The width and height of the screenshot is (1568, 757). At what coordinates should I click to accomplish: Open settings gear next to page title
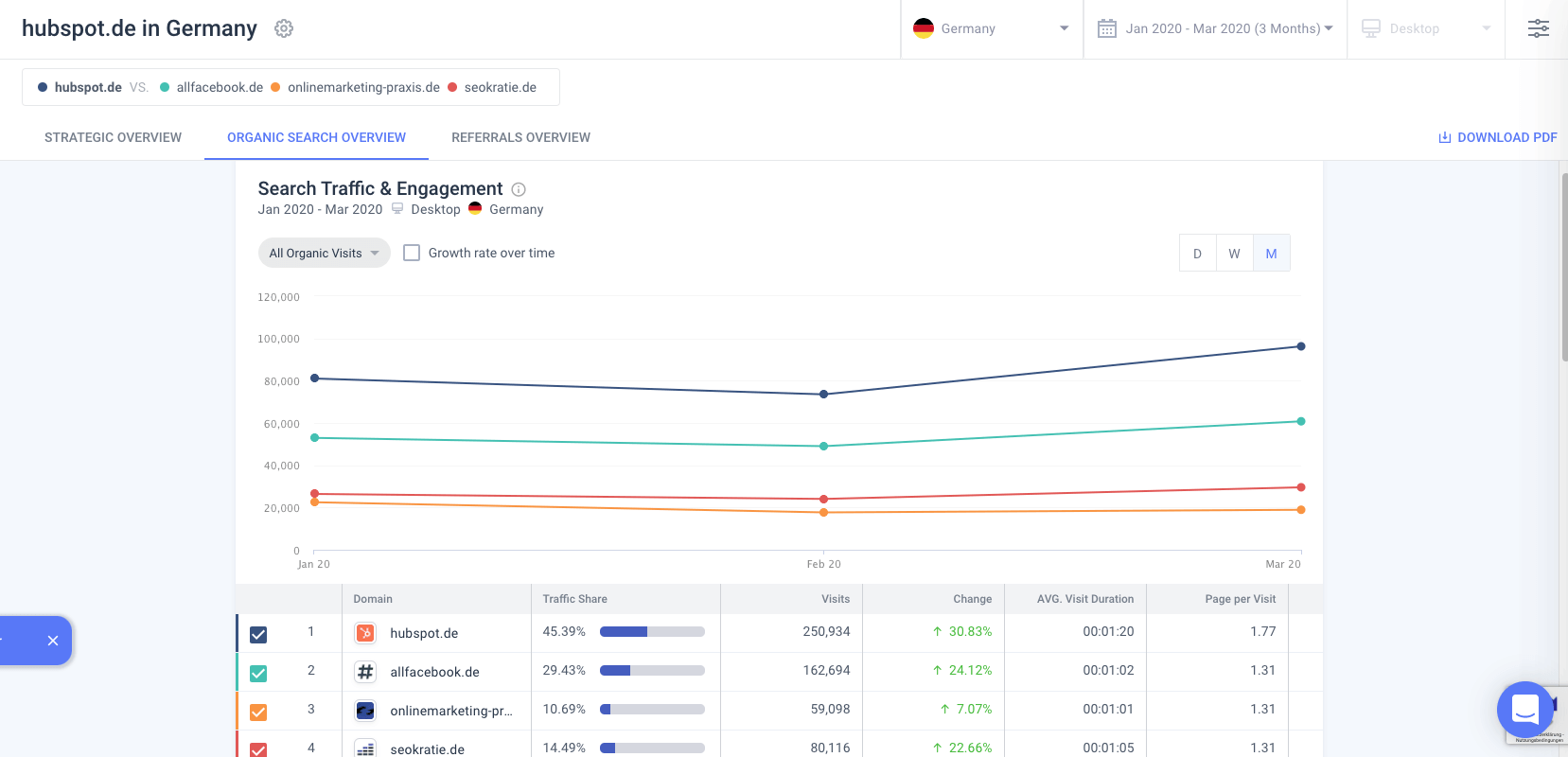(x=284, y=28)
